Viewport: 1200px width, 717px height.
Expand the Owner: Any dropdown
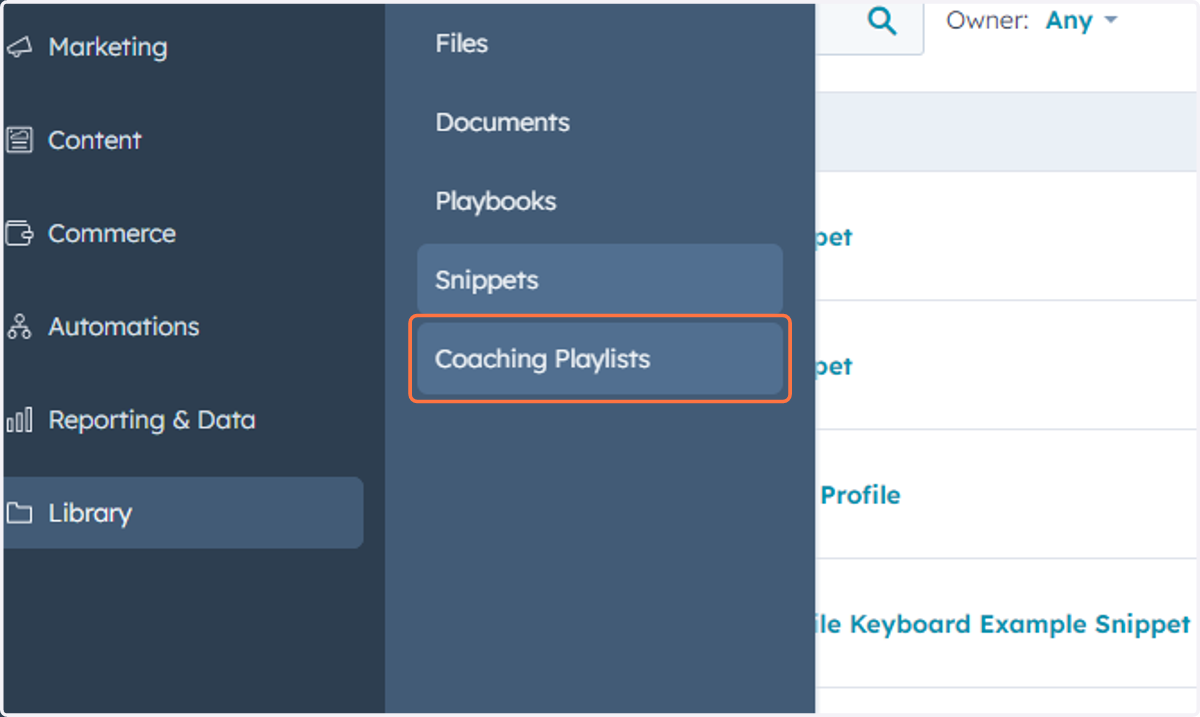coord(1081,20)
